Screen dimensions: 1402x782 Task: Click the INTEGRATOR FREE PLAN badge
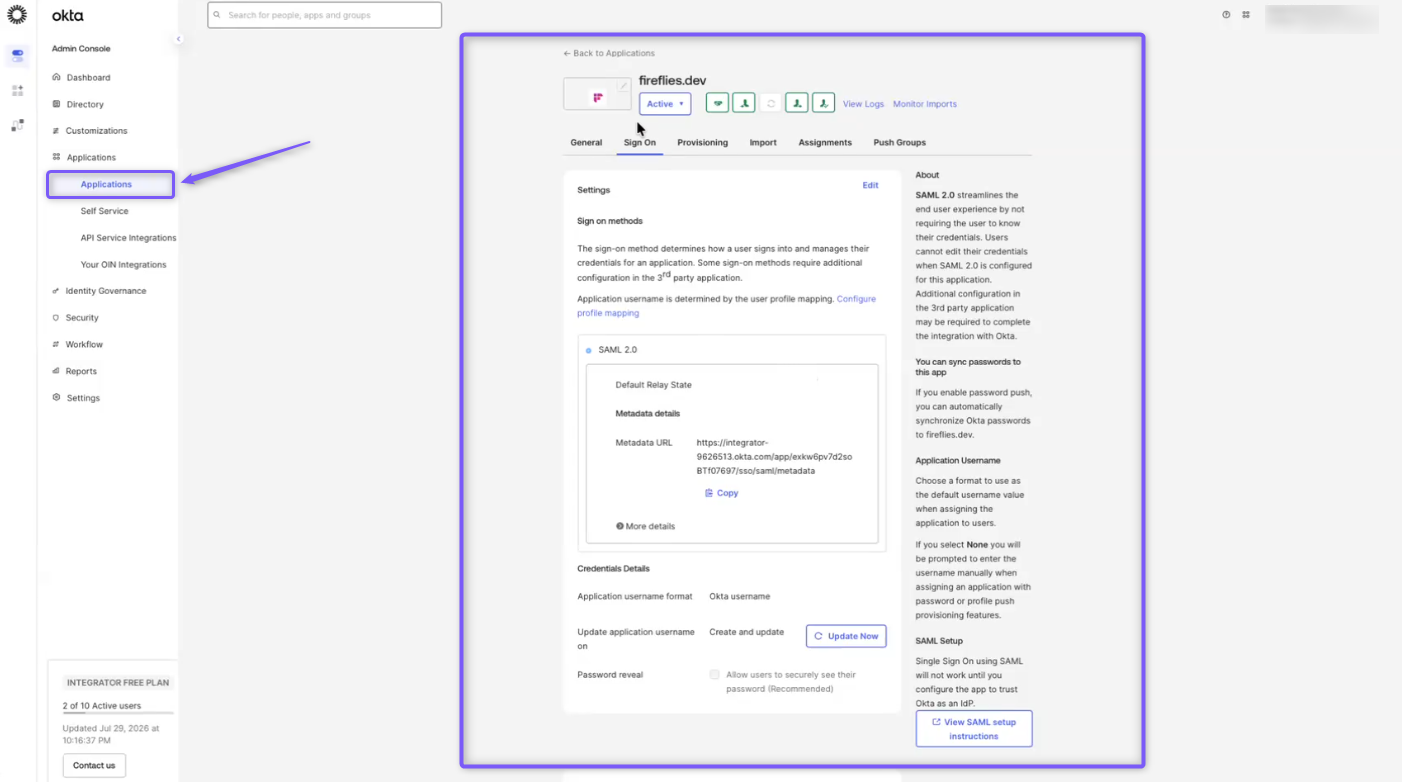pyautogui.click(x=118, y=683)
